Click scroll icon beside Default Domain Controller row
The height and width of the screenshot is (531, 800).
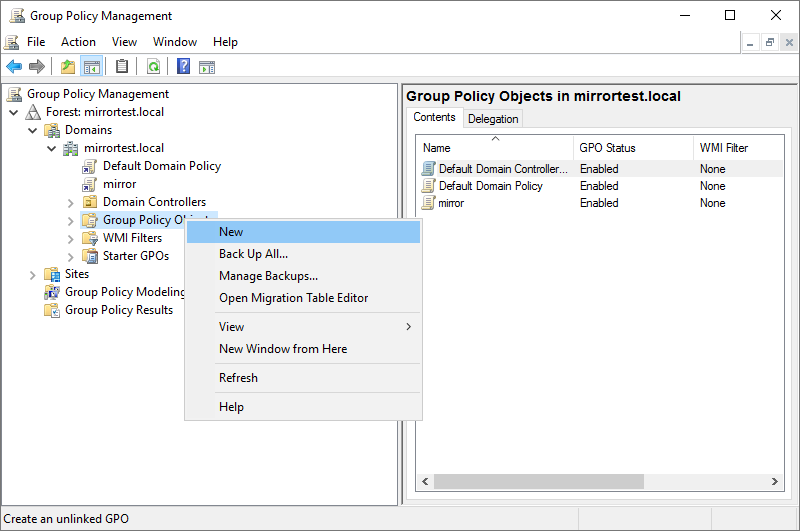429,169
